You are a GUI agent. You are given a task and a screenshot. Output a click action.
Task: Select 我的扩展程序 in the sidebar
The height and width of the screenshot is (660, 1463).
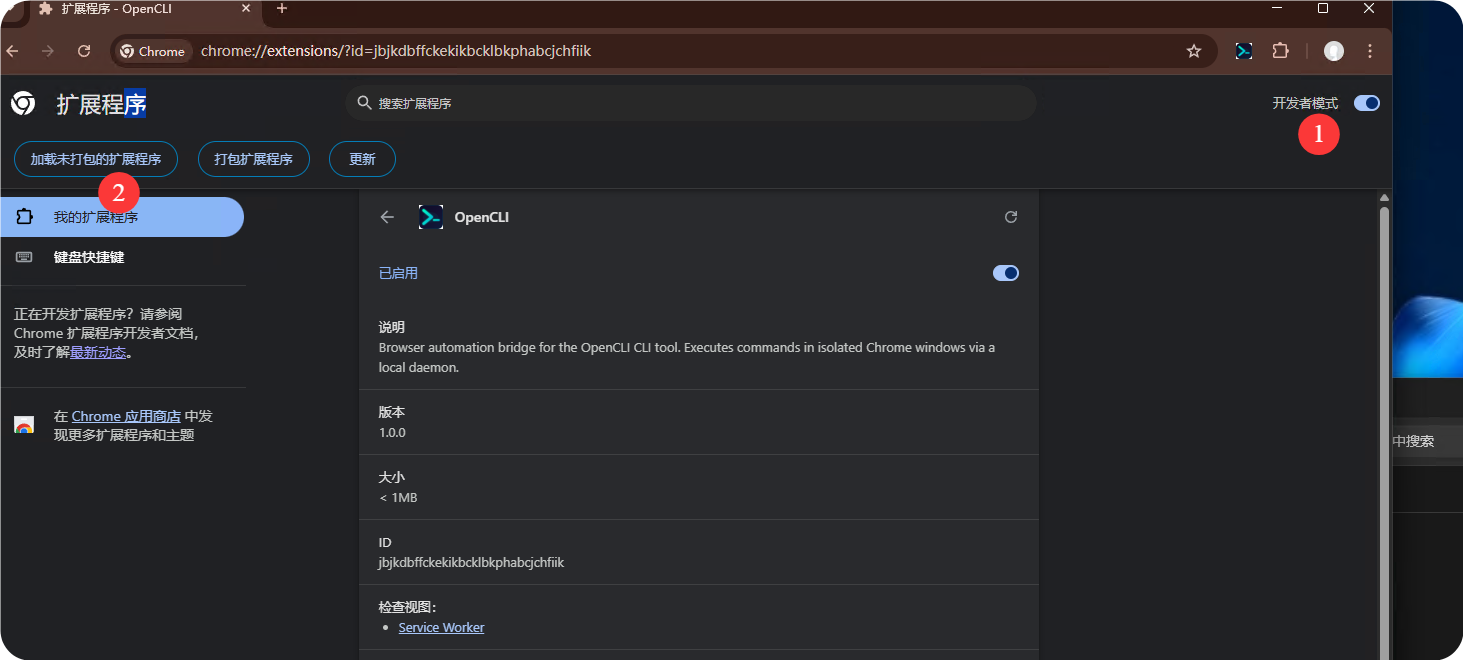tap(96, 217)
